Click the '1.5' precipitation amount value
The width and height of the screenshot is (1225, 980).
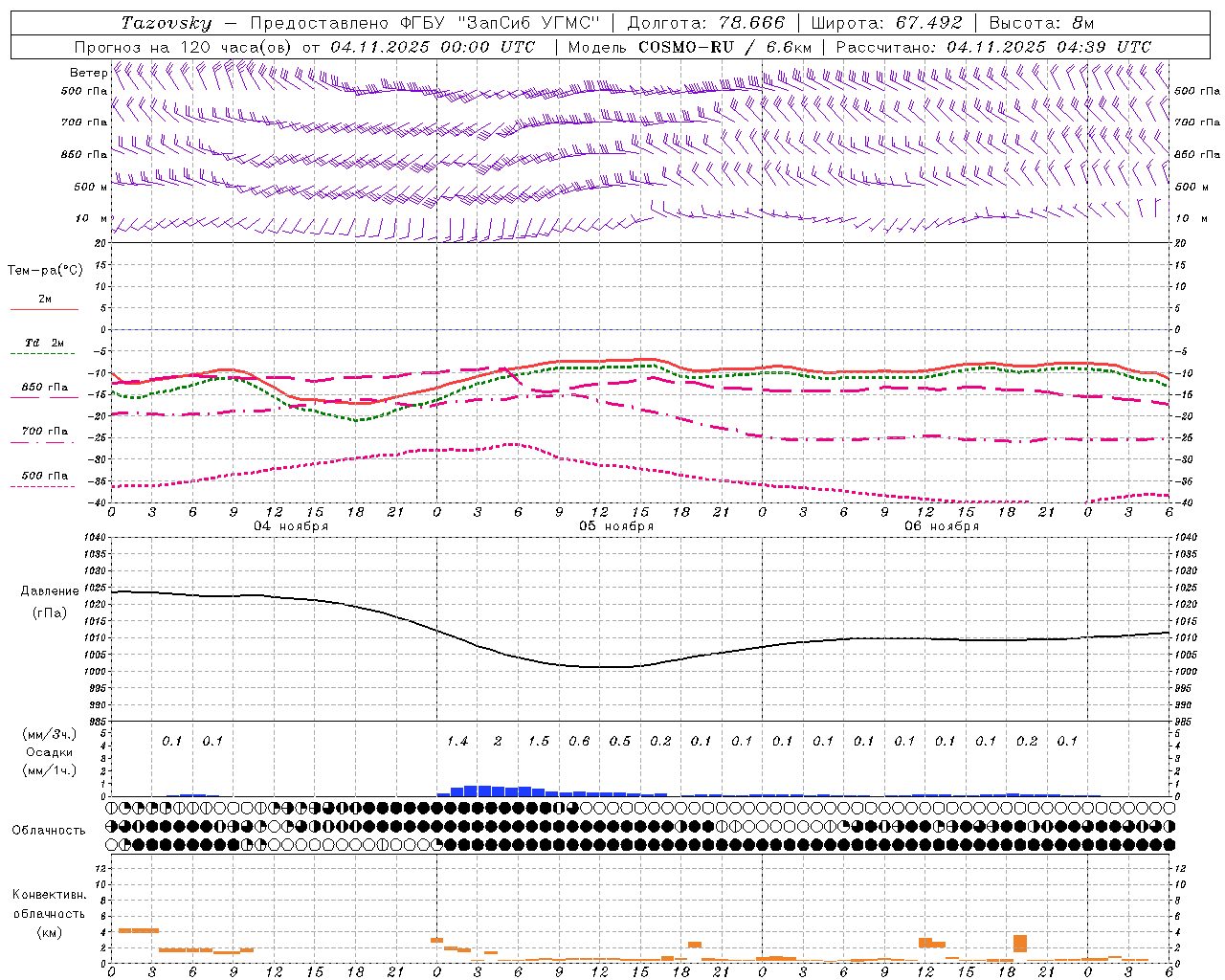[539, 742]
